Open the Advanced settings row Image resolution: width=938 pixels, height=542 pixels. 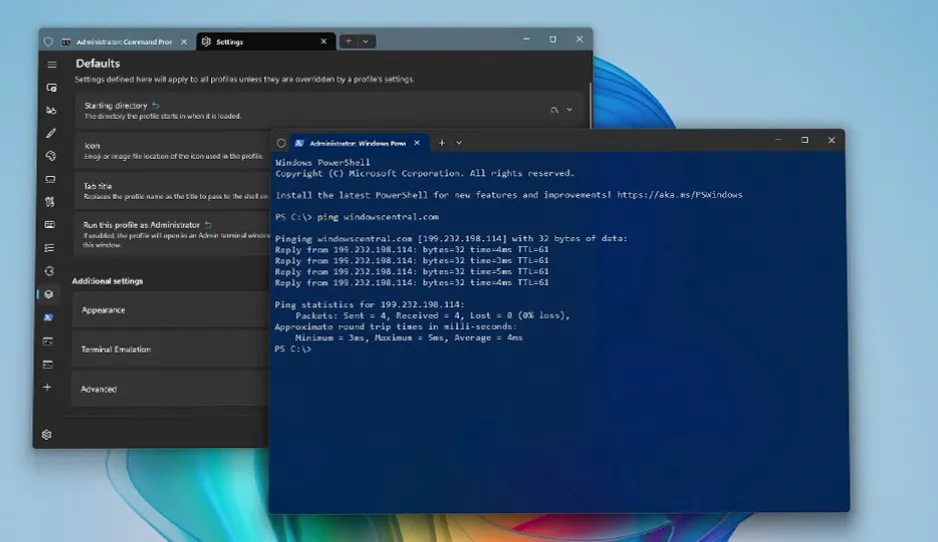(x=169, y=389)
